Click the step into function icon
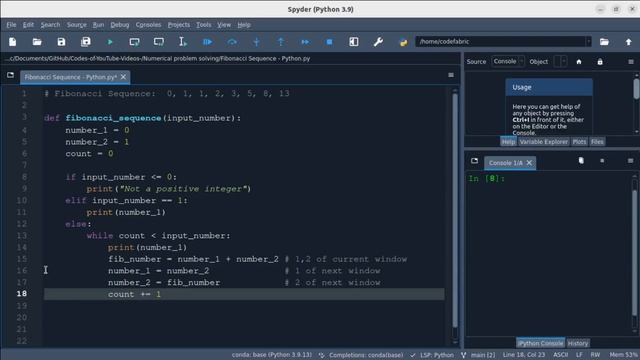640x360 pixels. (x=256, y=42)
